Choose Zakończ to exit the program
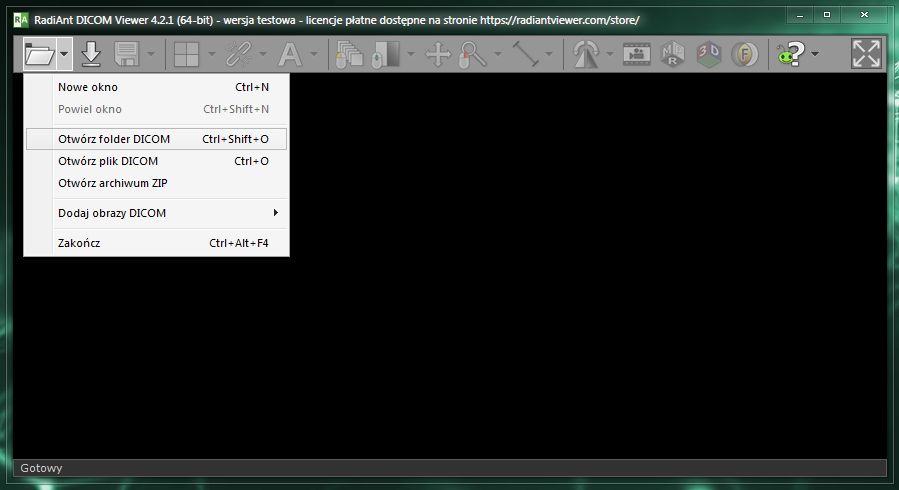899x490 pixels. 157,243
